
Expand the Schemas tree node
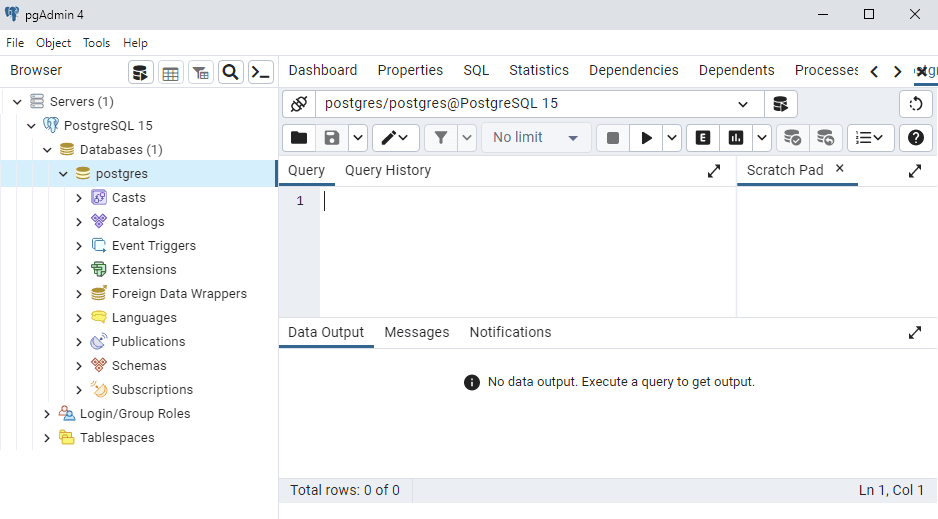(79, 366)
